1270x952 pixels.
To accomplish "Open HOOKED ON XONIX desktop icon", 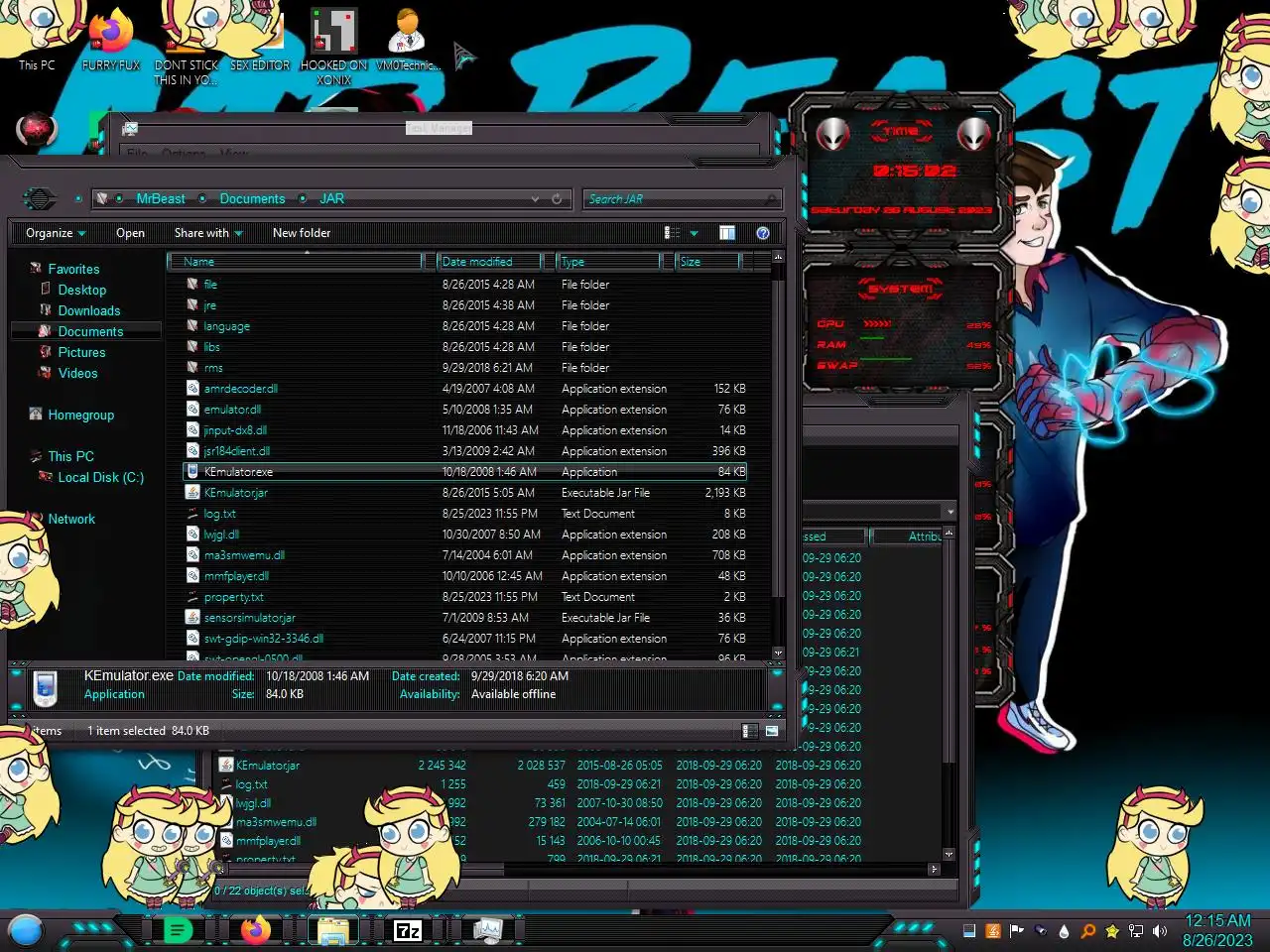I will tap(334, 45).
